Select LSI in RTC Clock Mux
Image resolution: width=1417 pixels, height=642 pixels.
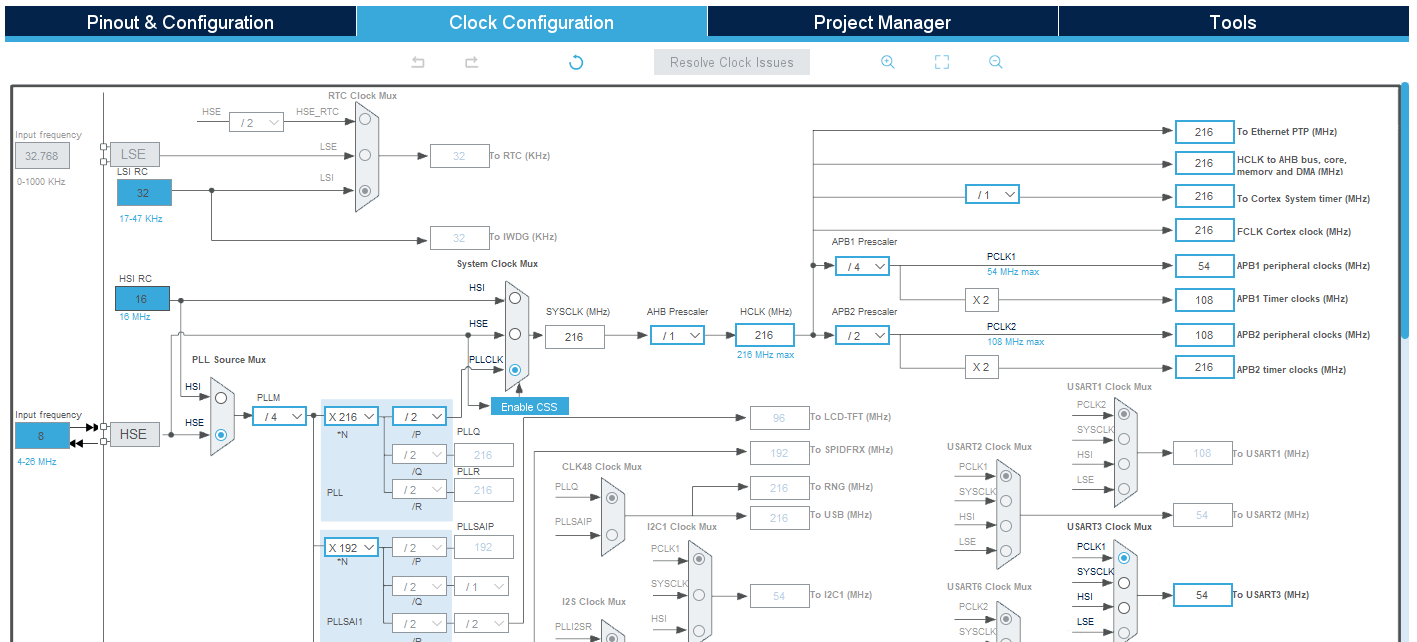point(365,190)
